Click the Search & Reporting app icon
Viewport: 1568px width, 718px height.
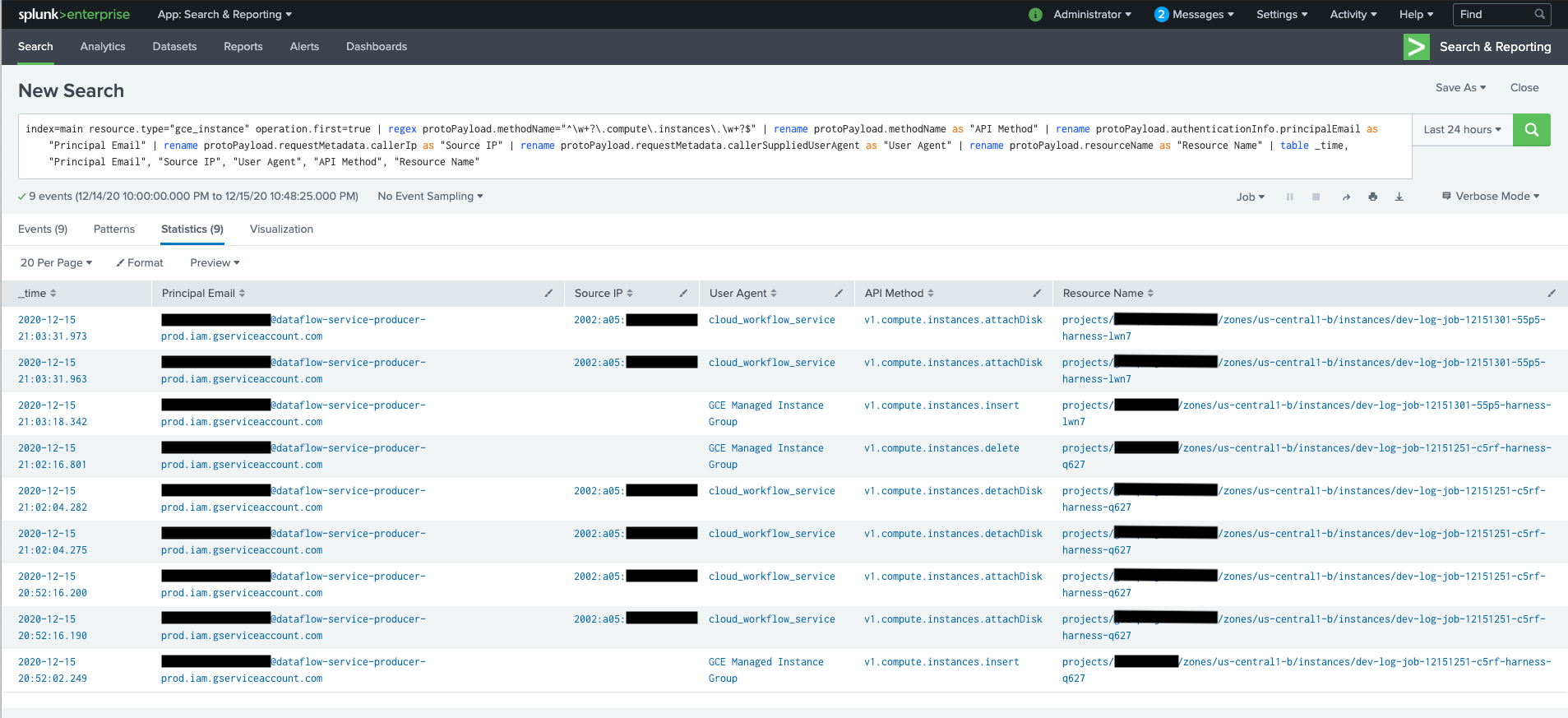1416,47
